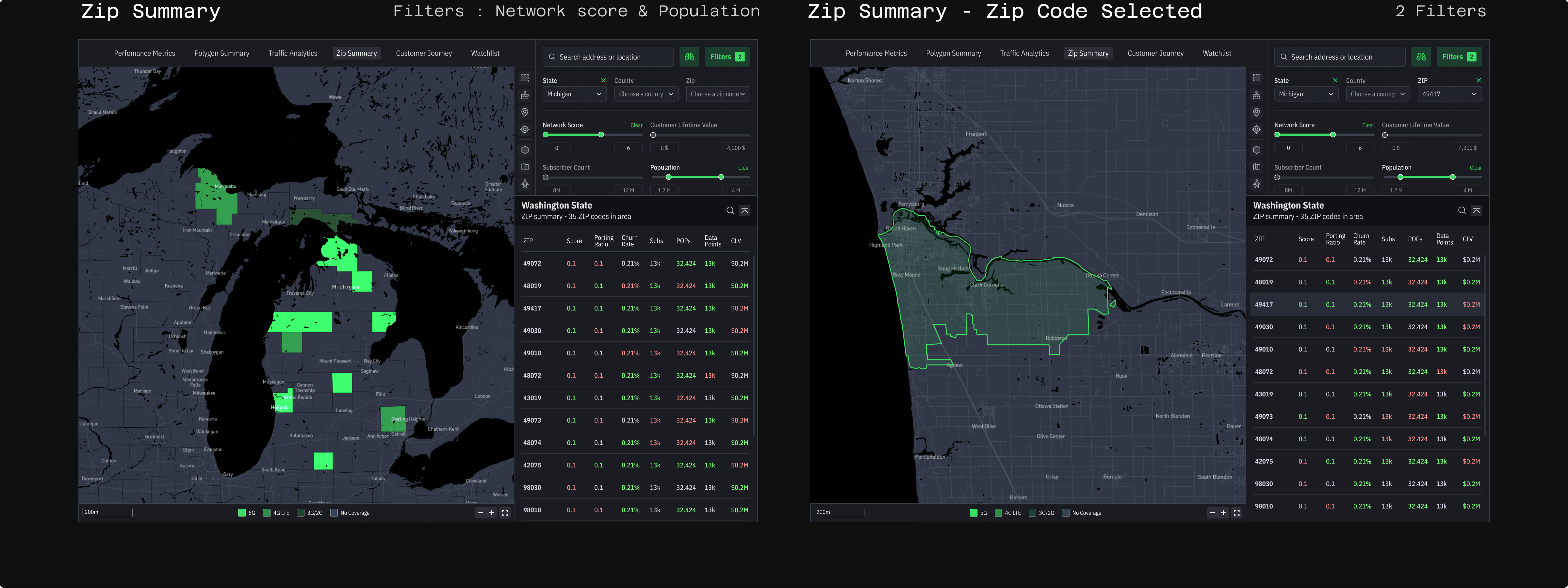Click the crosshair target tool in right panel

[1256, 129]
